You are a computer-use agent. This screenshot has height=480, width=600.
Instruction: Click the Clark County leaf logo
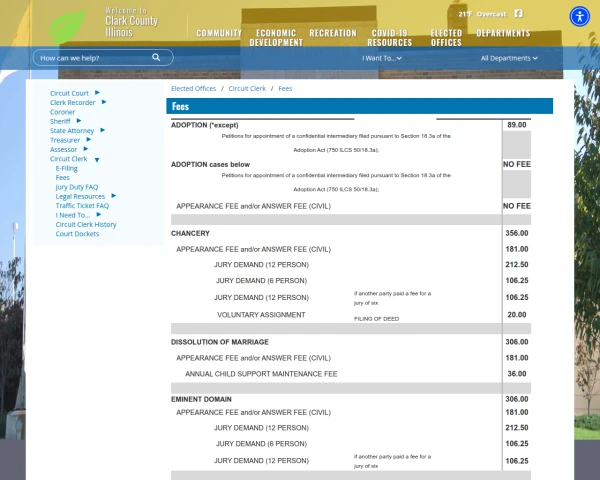67,25
